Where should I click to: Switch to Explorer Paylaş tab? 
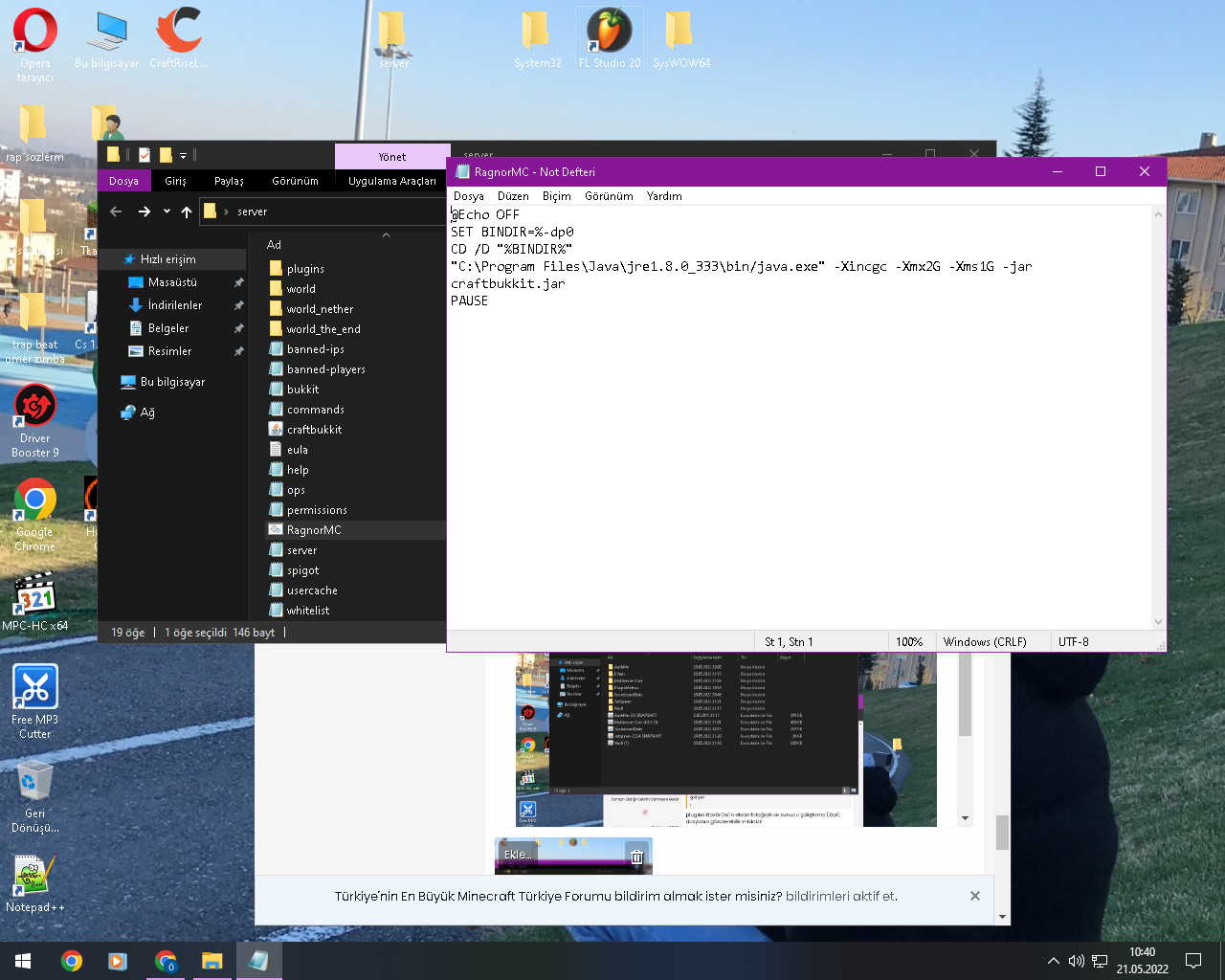tap(229, 181)
